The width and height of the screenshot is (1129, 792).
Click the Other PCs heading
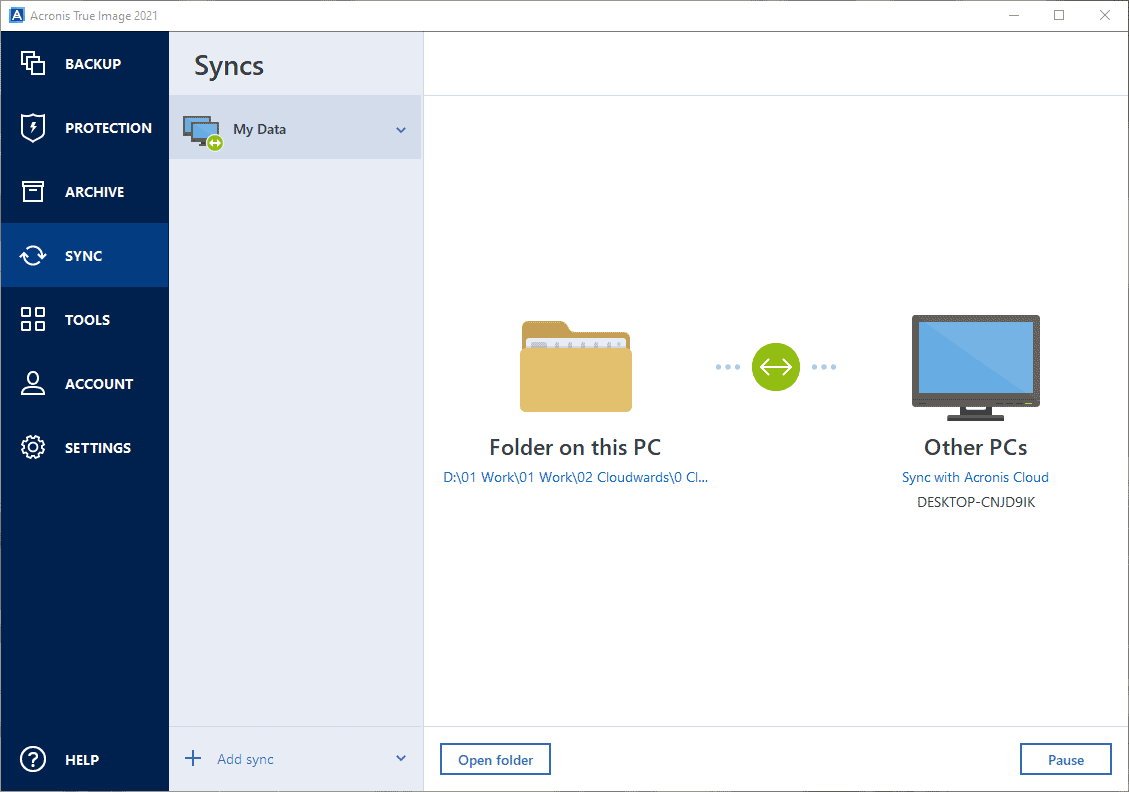point(976,447)
